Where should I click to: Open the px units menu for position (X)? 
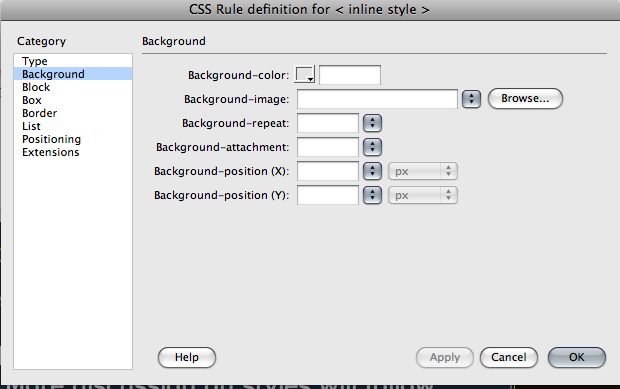[x=423, y=171]
